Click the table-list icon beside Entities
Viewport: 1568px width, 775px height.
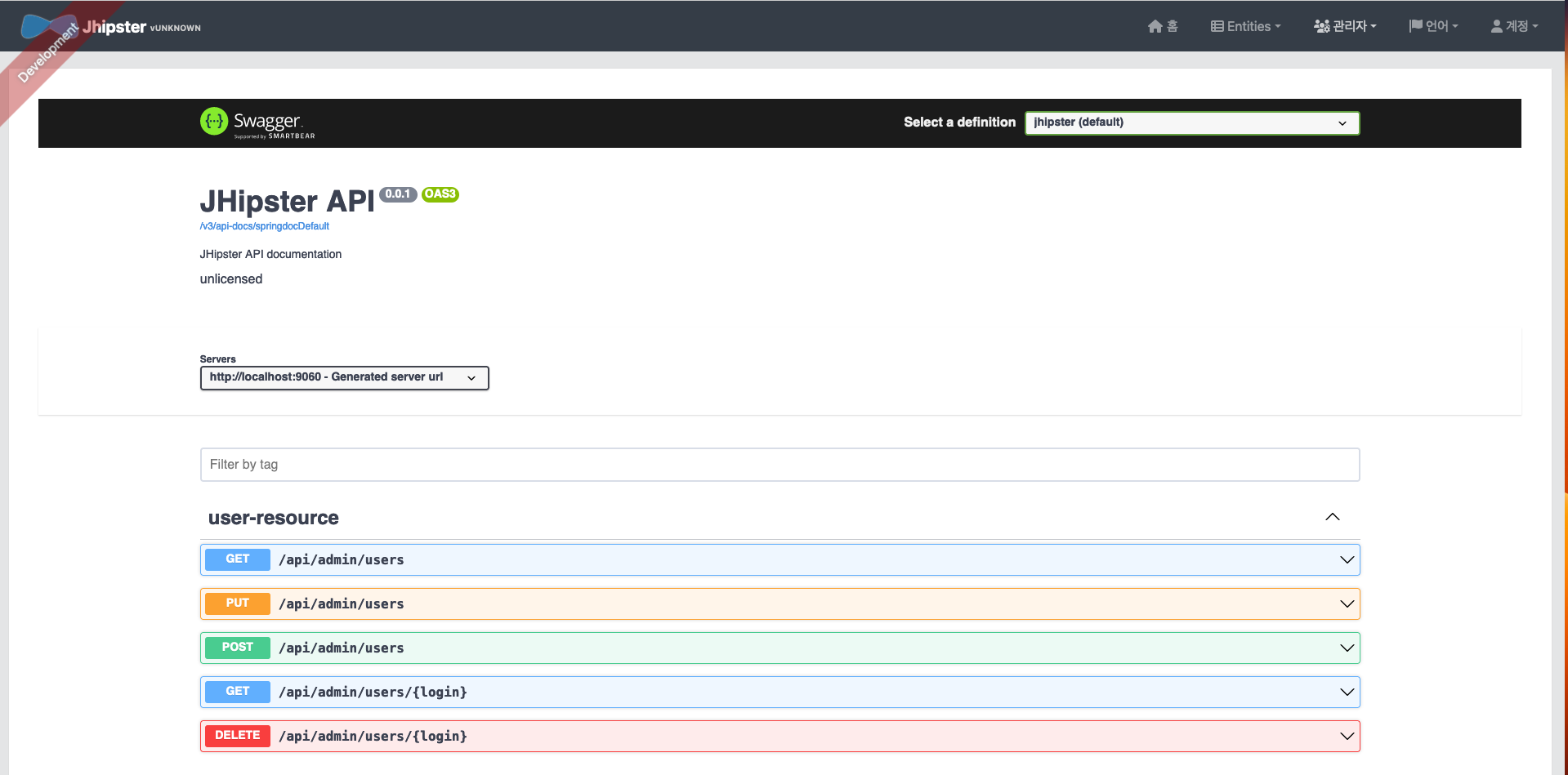coord(1217,26)
